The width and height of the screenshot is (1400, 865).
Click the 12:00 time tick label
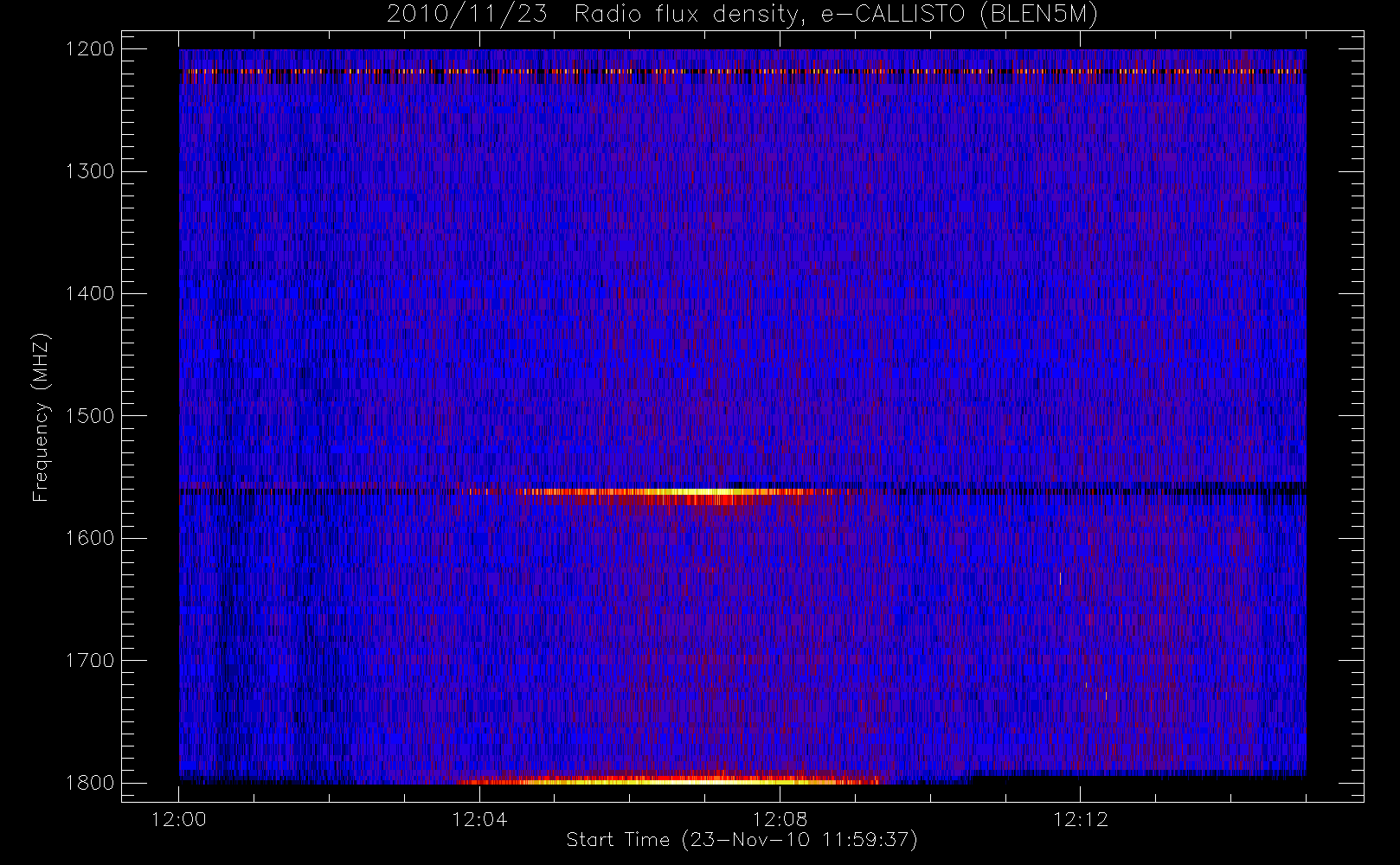point(179,820)
